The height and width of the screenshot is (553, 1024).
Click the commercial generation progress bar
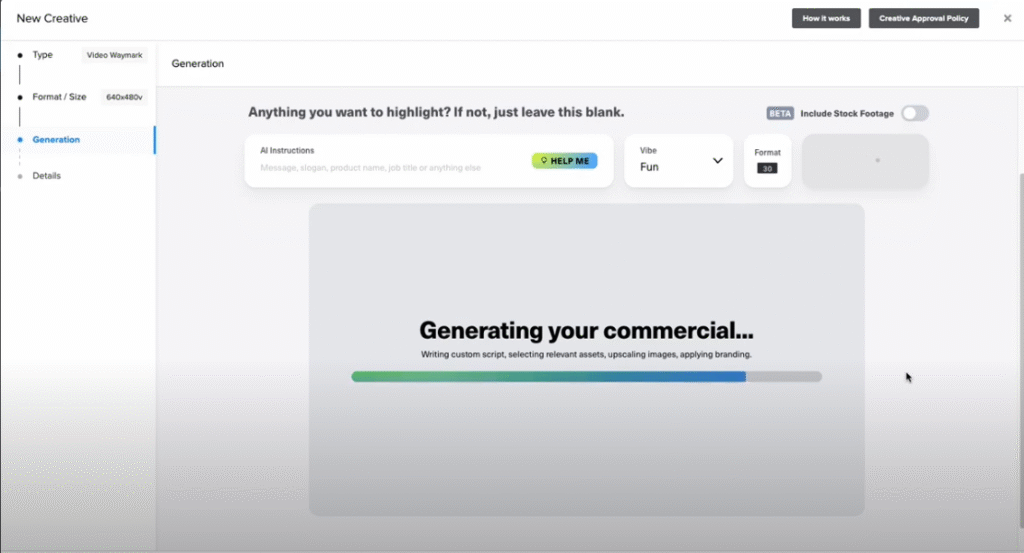tap(586, 377)
